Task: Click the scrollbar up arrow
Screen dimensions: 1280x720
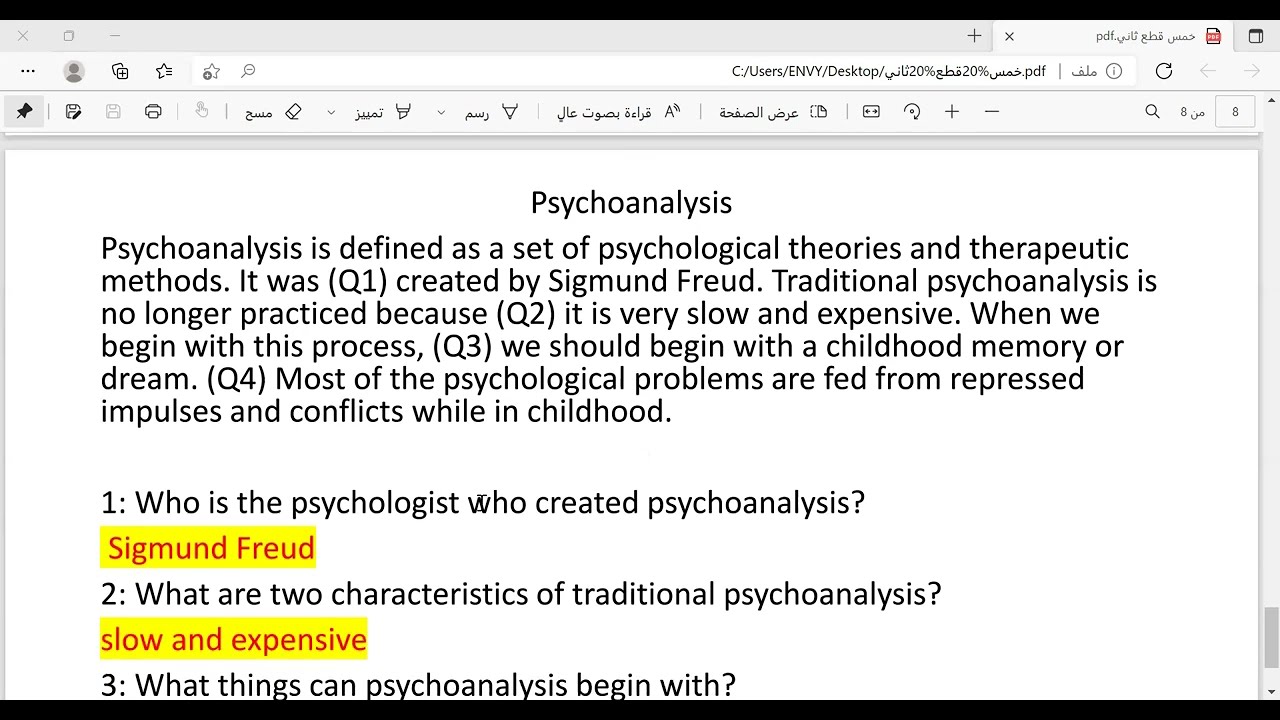Action: coord(1272,99)
